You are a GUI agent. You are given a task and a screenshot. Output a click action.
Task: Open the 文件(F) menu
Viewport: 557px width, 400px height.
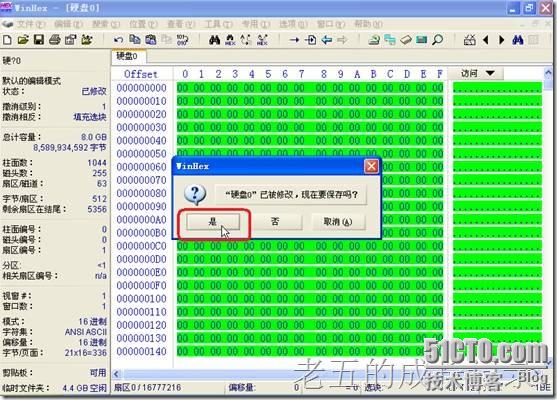click(x=31, y=24)
